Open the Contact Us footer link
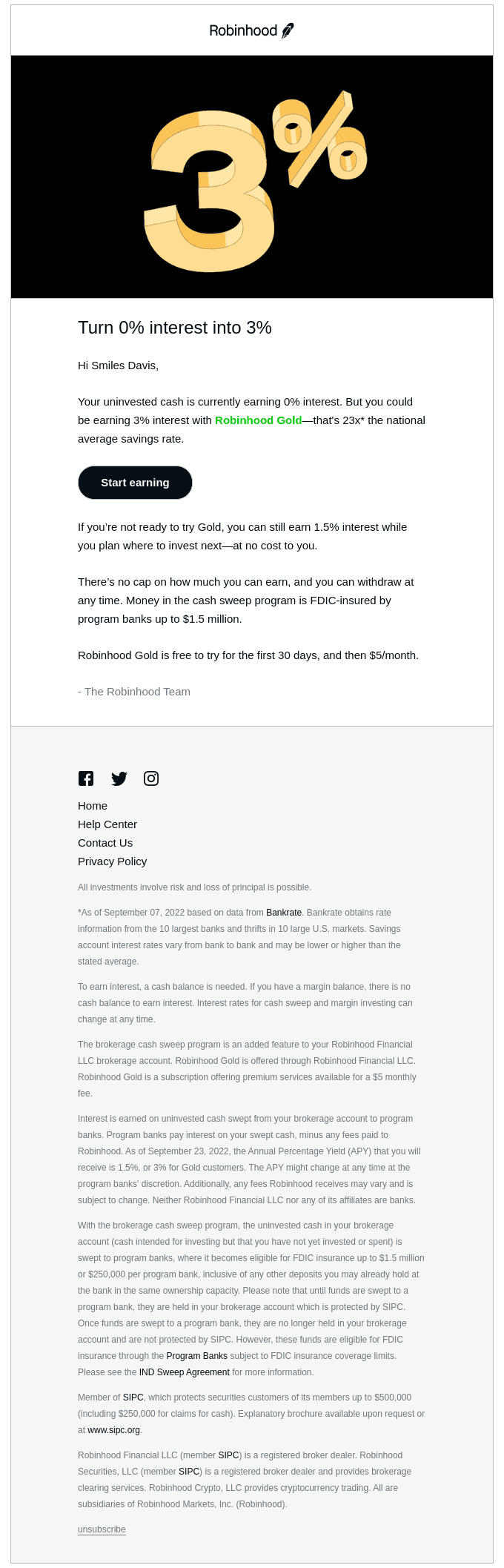 [105, 843]
